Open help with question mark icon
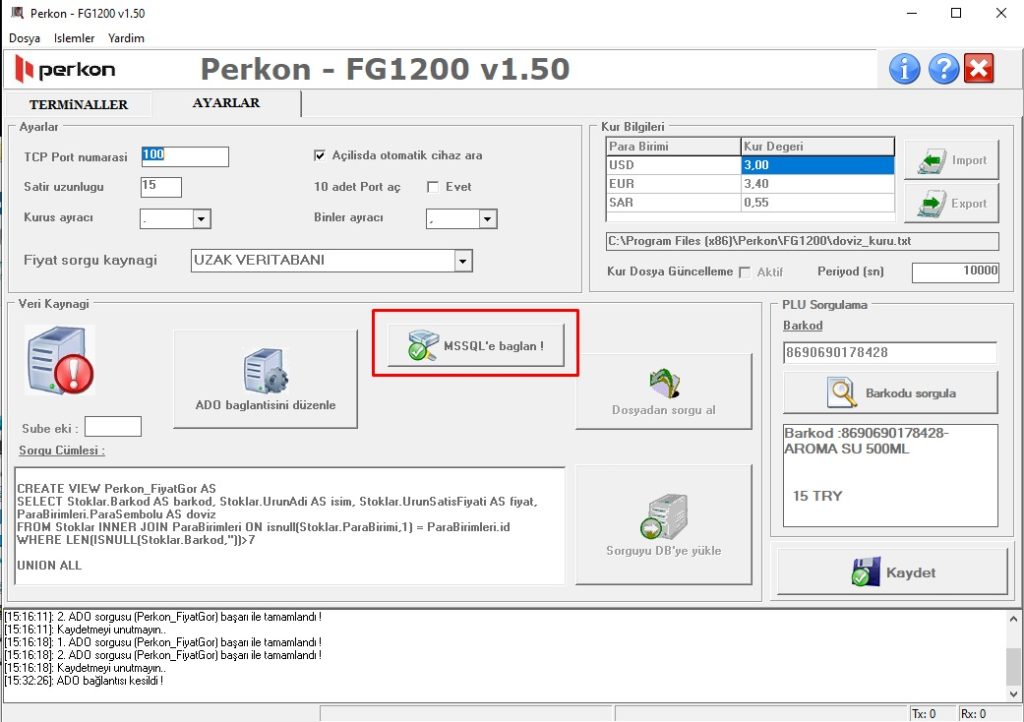Image resolution: width=1024 pixels, height=722 pixels. coord(943,69)
